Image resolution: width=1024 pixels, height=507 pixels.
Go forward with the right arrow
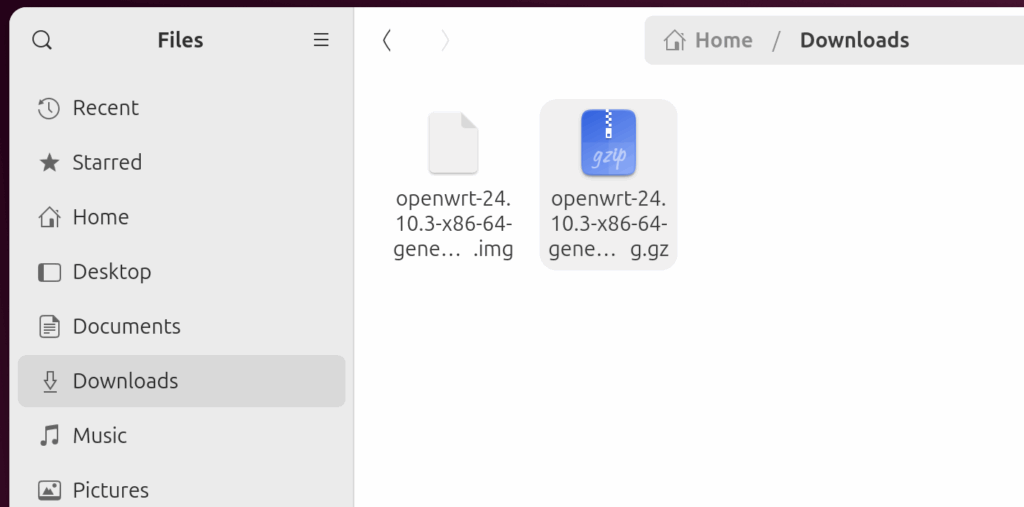[445, 40]
